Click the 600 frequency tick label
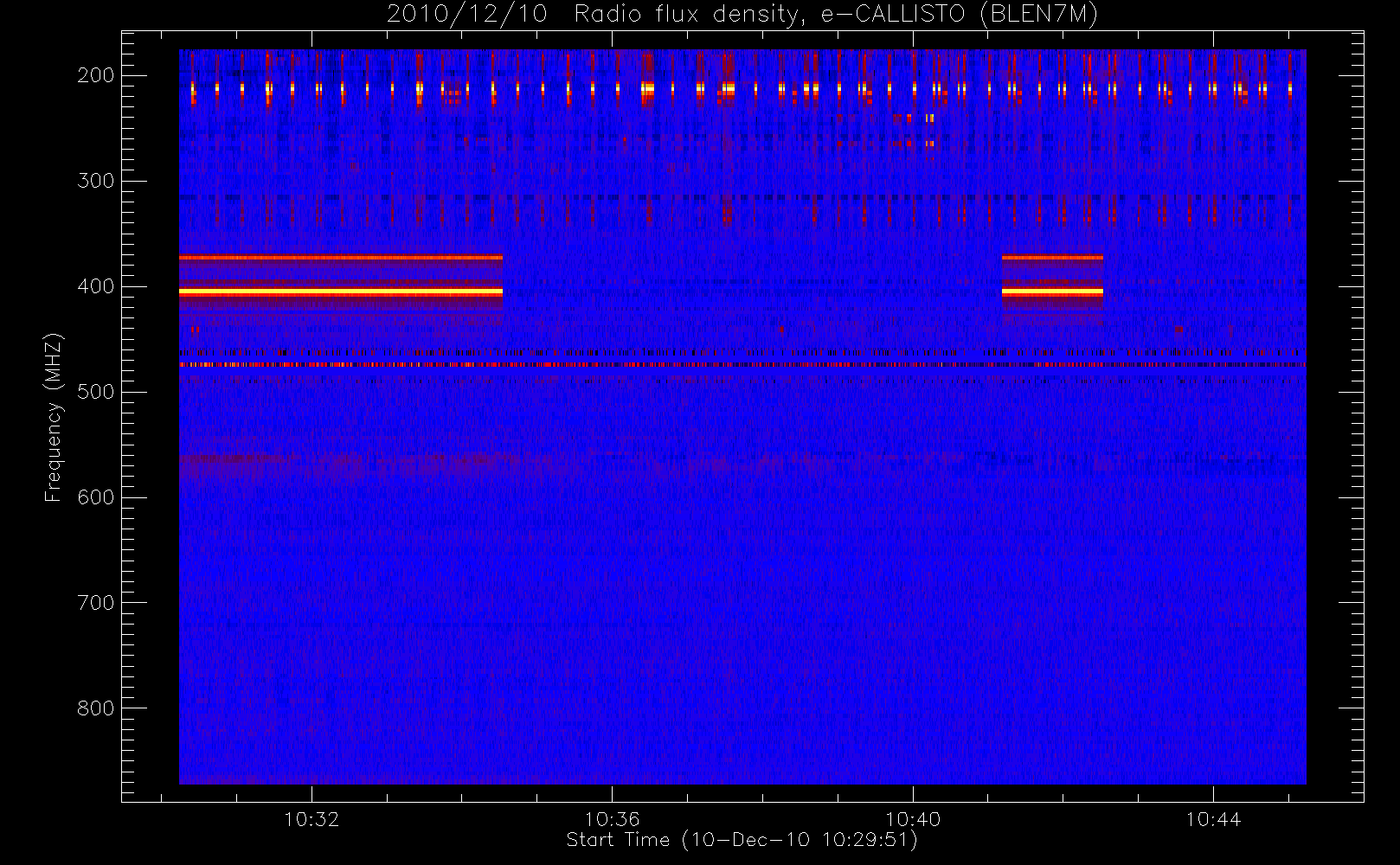This screenshot has height=865, width=1400. (x=96, y=497)
